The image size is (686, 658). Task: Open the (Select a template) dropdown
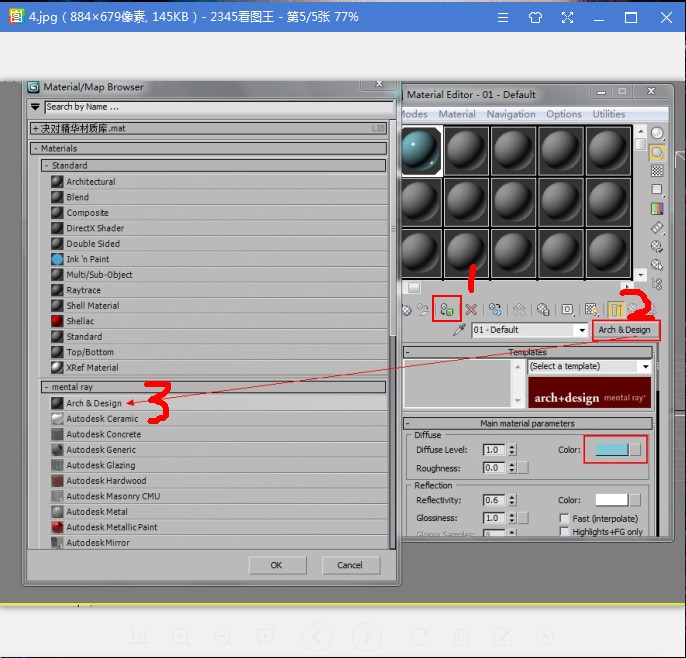click(x=646, y=367)
